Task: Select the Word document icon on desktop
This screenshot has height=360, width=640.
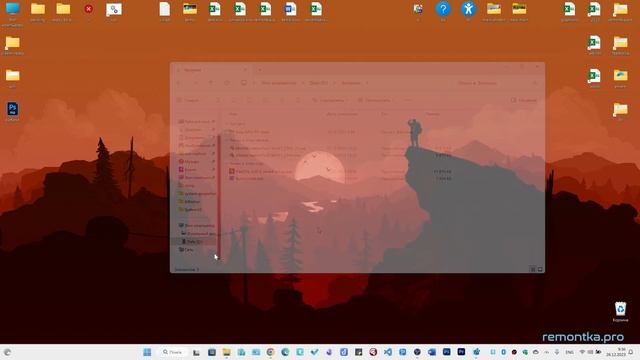Action: (x=290, y=9)
